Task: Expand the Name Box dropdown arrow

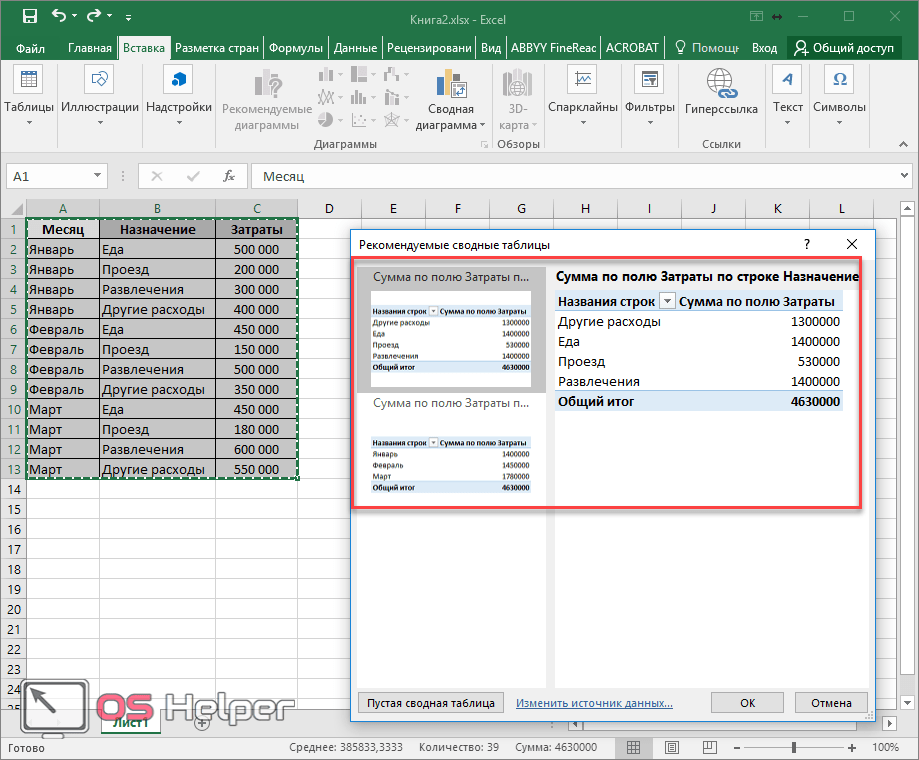Action: coord(97,176)
